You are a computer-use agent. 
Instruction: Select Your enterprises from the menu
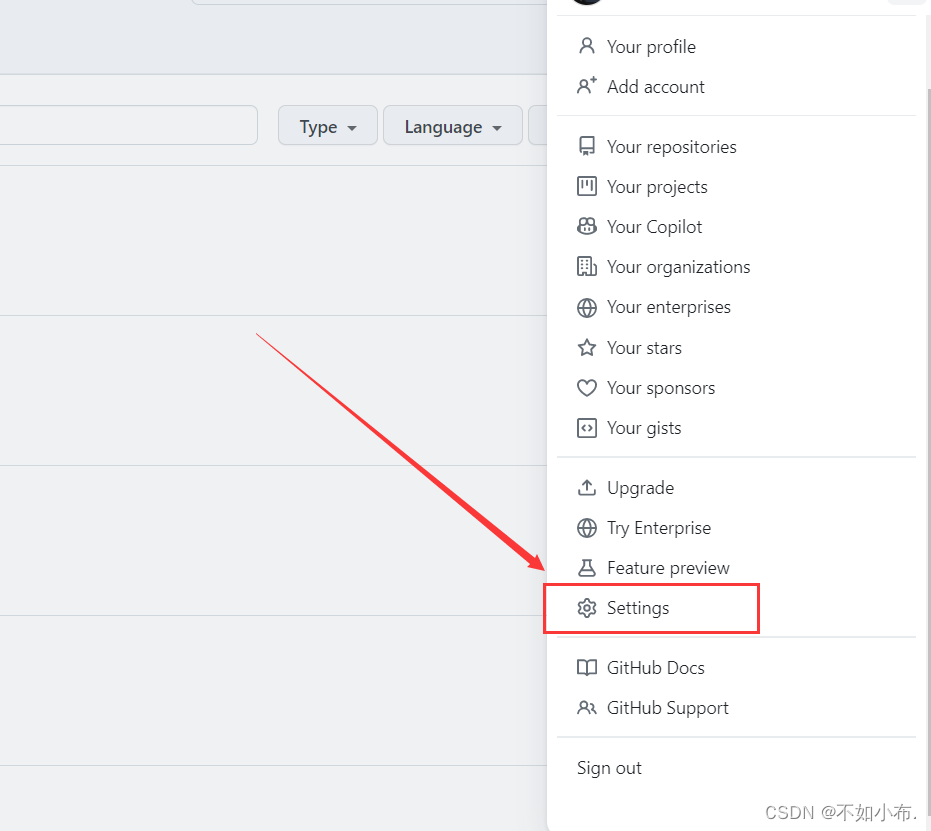(668, 307)
